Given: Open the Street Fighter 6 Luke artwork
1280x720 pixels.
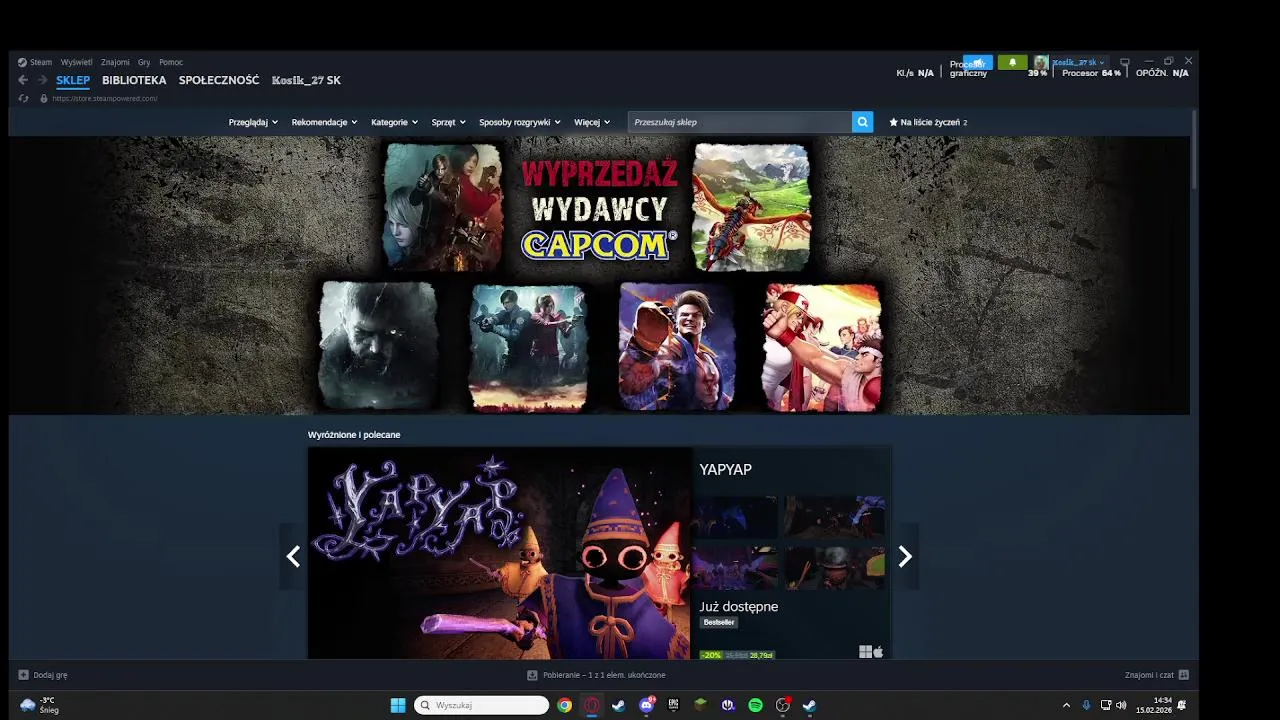Looking at the screenshot, I should (677, 346).
